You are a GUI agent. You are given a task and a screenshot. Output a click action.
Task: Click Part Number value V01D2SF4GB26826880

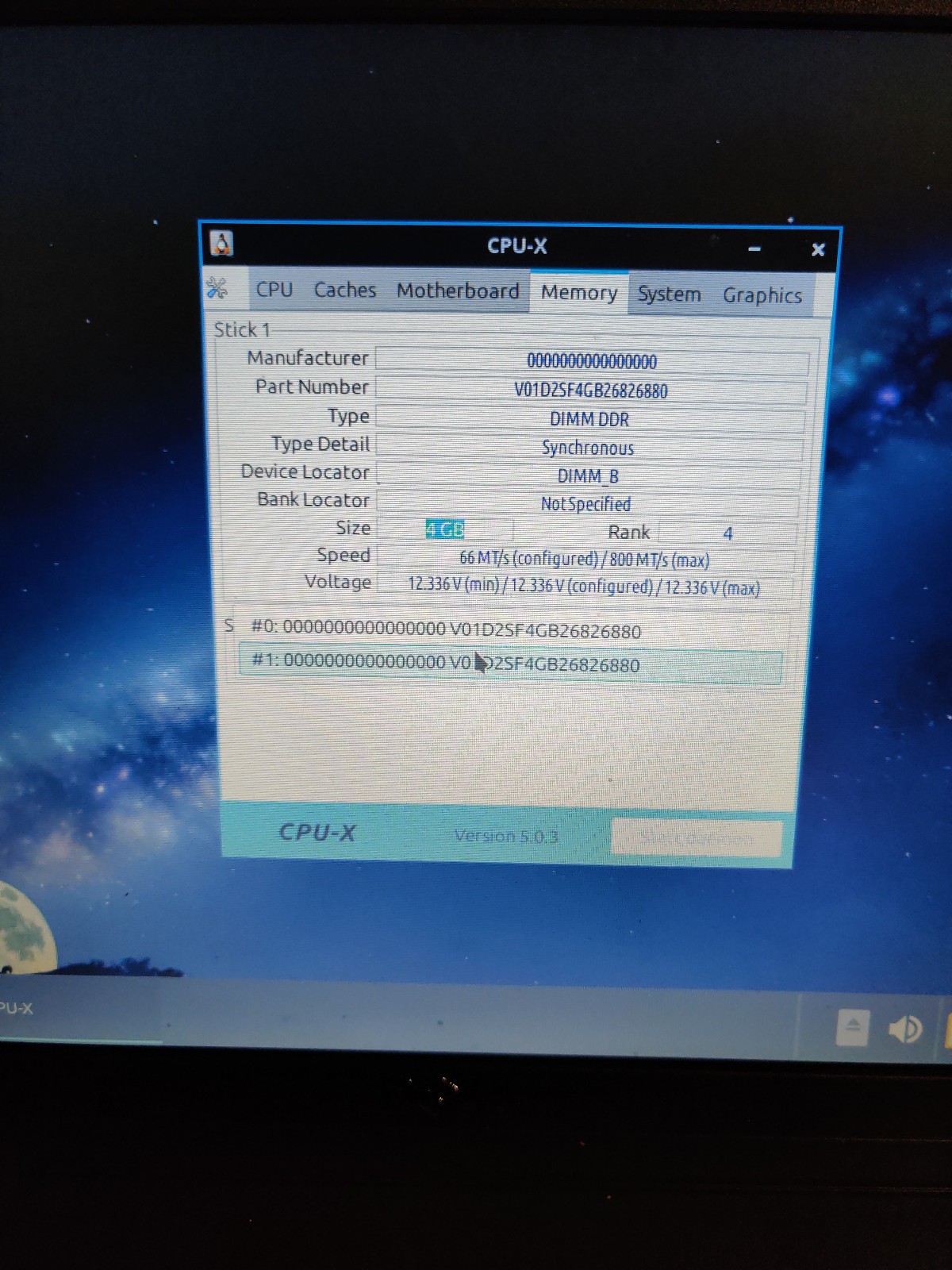point(591,391)
